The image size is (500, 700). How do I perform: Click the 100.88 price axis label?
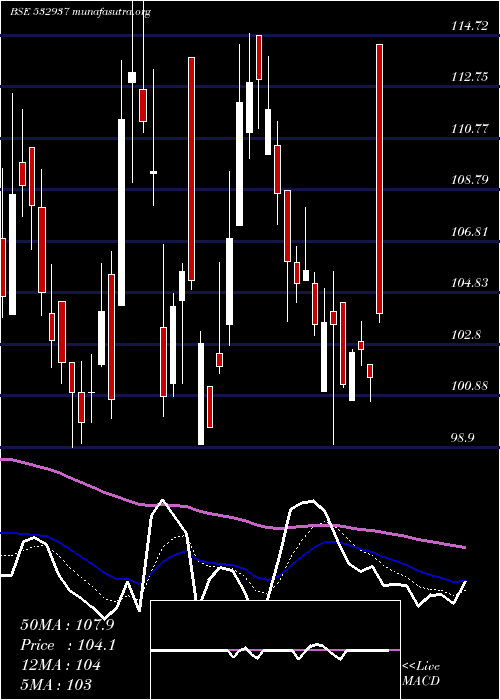[470, 385]
